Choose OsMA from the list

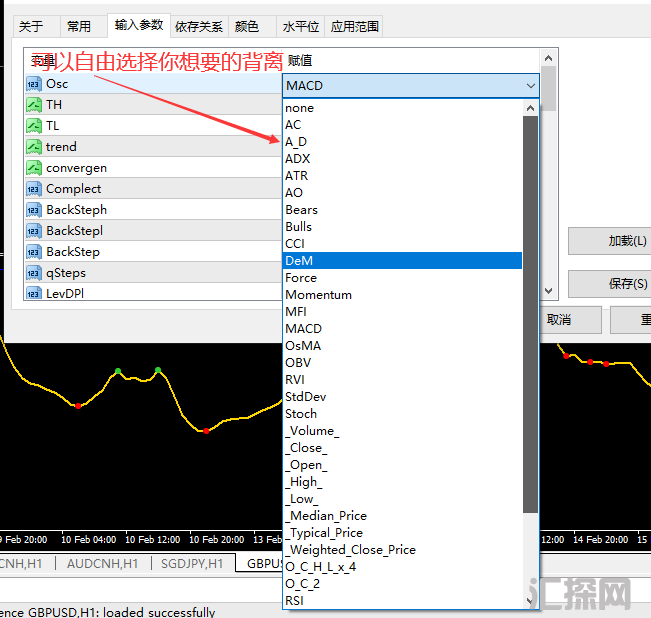click(402, 346)
